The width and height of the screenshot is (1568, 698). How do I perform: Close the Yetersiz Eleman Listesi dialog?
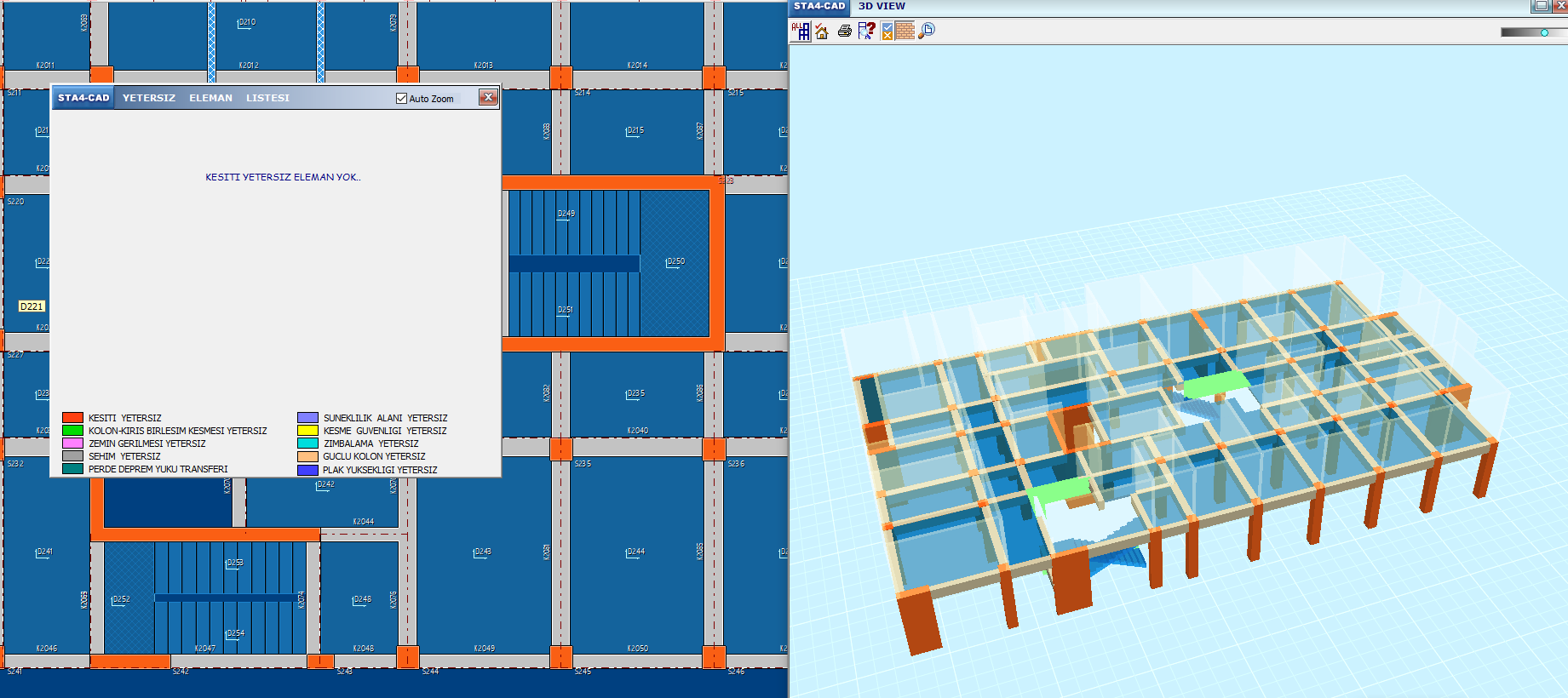(488, 98)
